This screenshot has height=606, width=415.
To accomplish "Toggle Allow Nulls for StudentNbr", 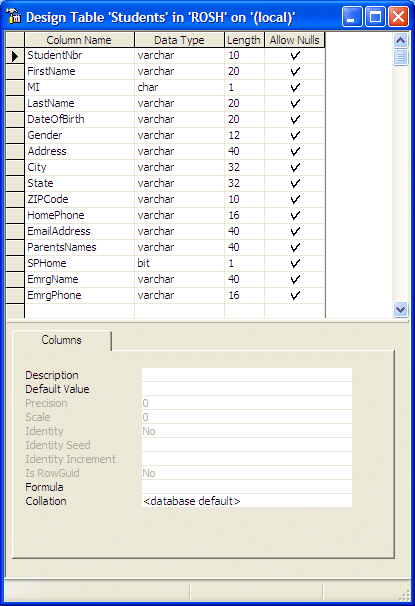I will point(295,56).
